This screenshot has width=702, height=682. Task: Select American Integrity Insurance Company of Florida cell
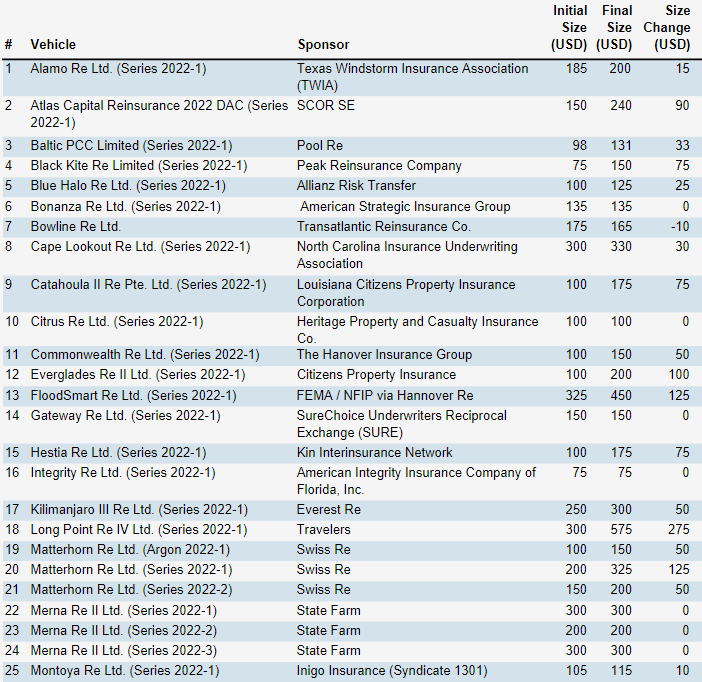(416, 481)
